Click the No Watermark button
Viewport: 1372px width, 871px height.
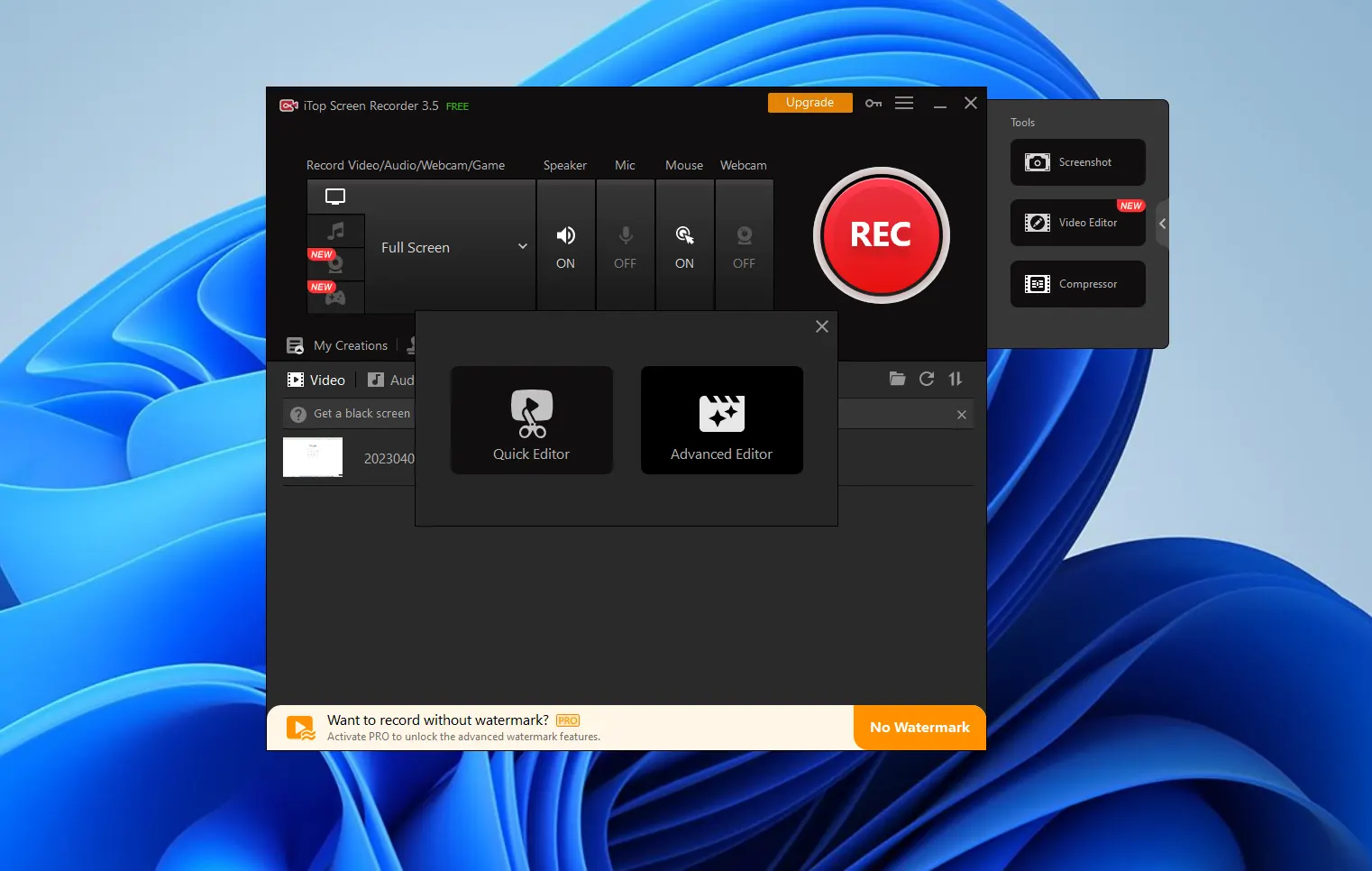tap(919, 728)
